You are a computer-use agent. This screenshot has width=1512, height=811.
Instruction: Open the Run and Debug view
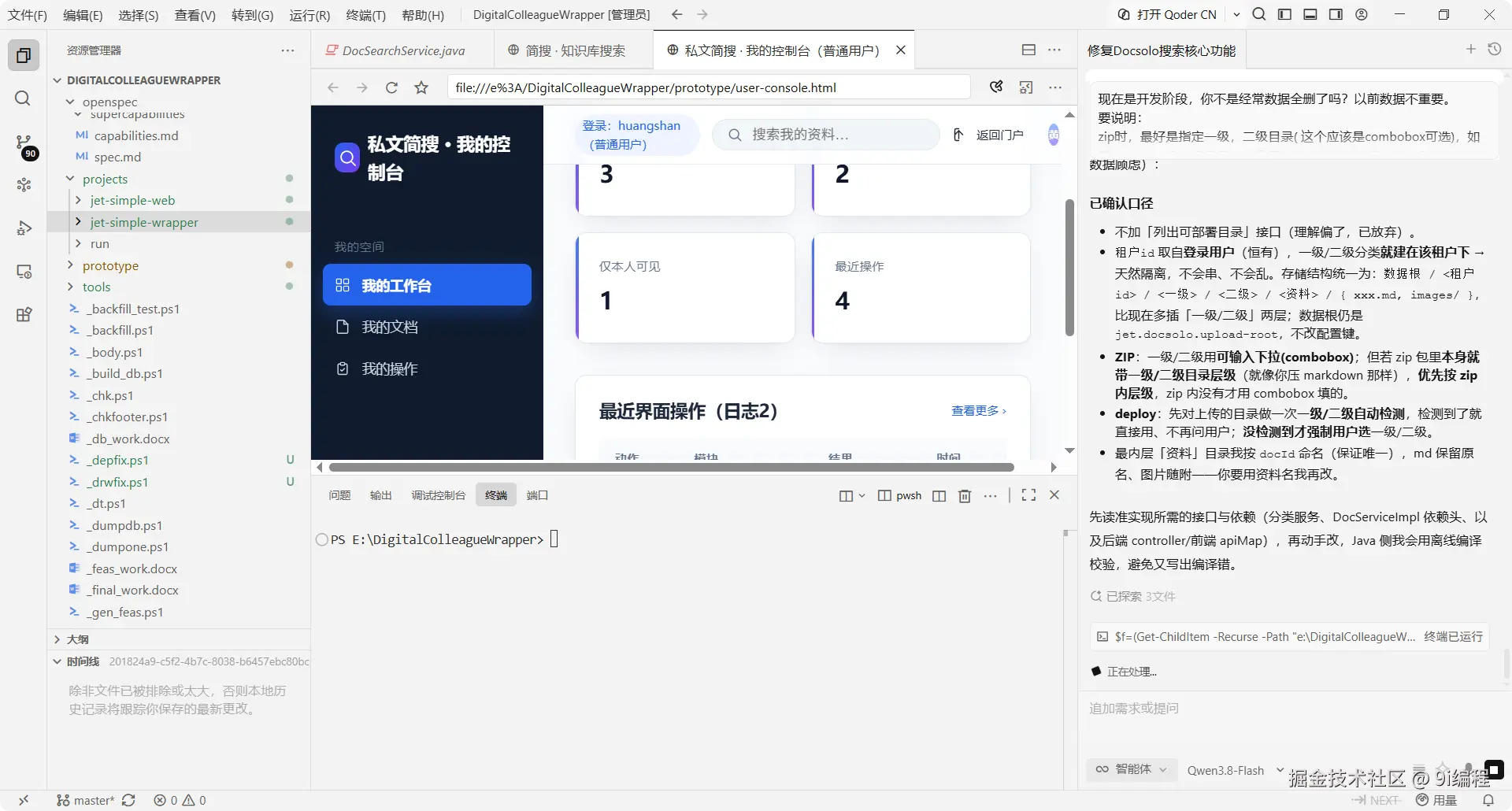(24, 228)
